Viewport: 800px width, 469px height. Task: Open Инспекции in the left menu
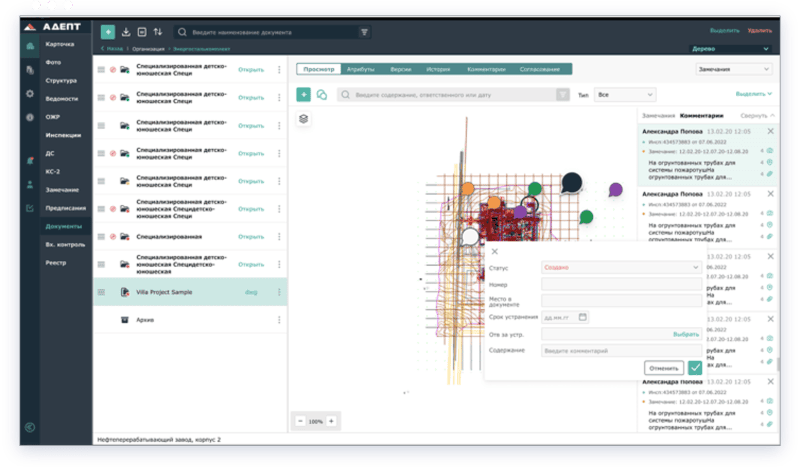click(63, 135)
